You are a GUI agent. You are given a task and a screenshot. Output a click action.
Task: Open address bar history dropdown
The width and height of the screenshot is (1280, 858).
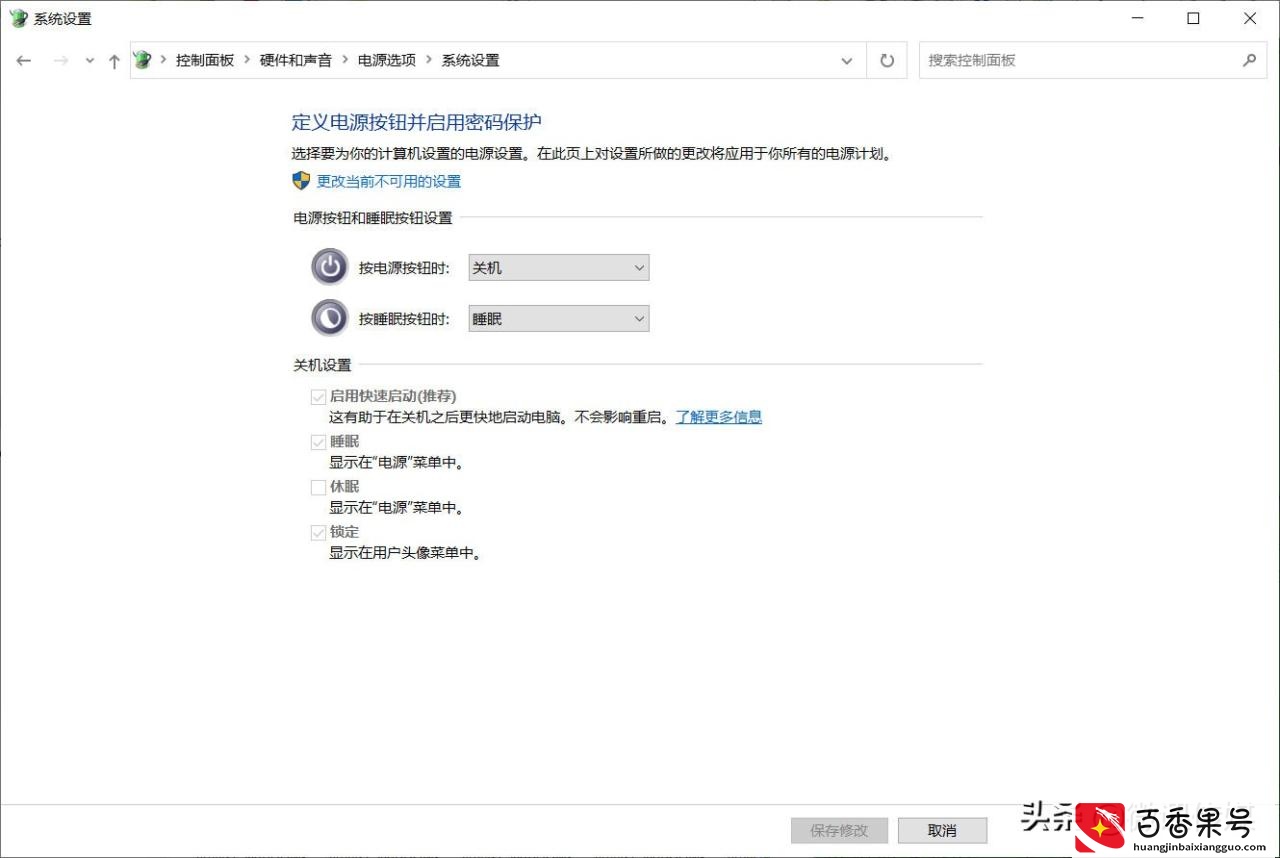tap(847, 61)
